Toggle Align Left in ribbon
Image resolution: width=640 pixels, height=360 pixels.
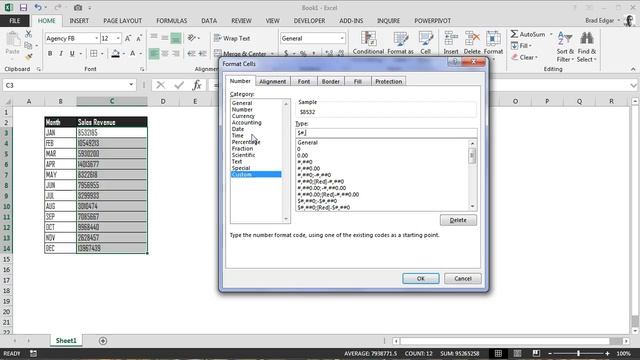154,53
